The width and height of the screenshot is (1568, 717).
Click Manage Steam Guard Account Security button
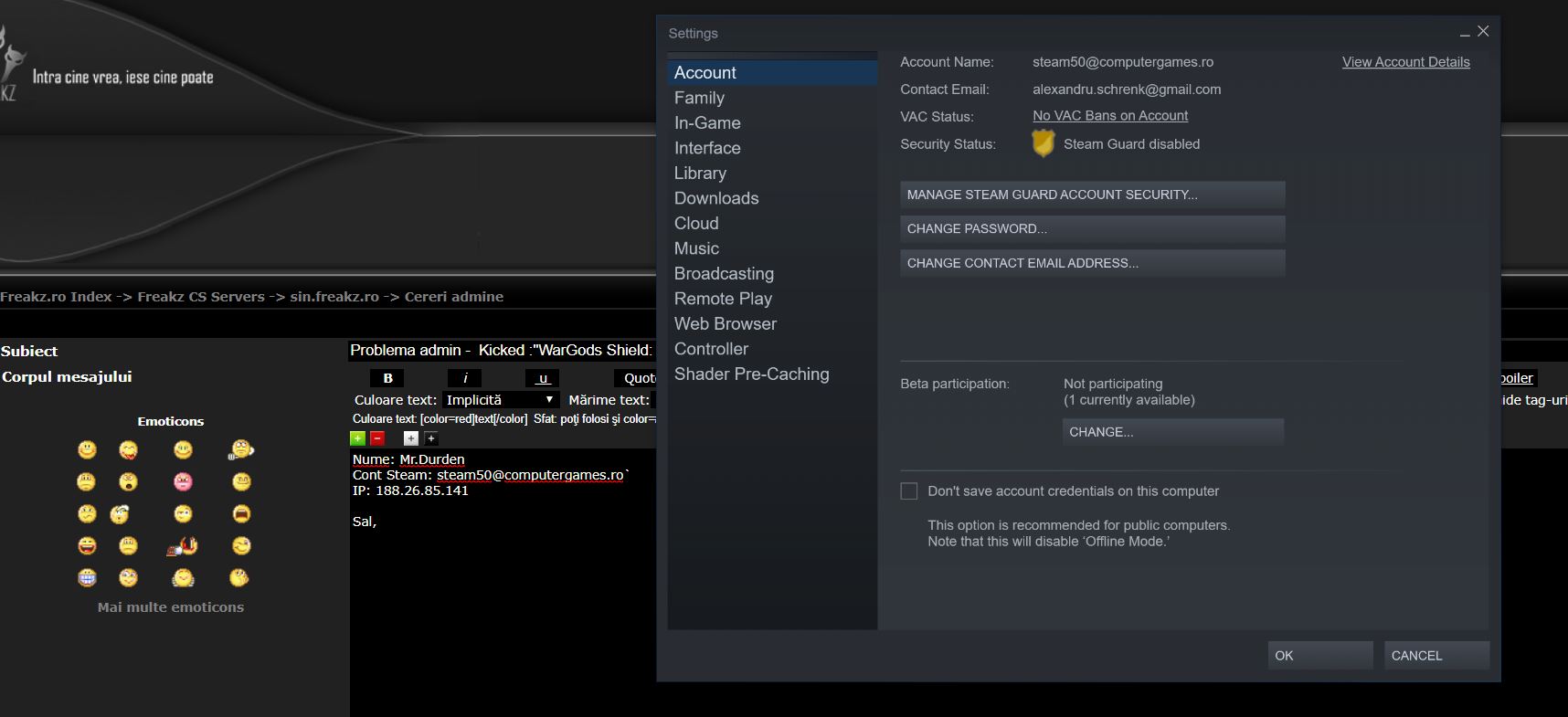click(x=1093, y=195)
